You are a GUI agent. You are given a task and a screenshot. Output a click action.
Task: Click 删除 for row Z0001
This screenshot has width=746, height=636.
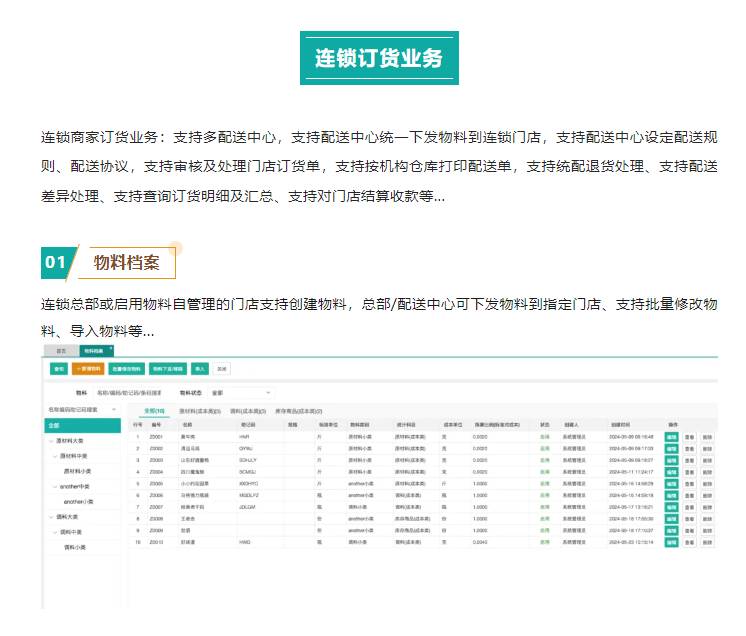pos(707,437)
